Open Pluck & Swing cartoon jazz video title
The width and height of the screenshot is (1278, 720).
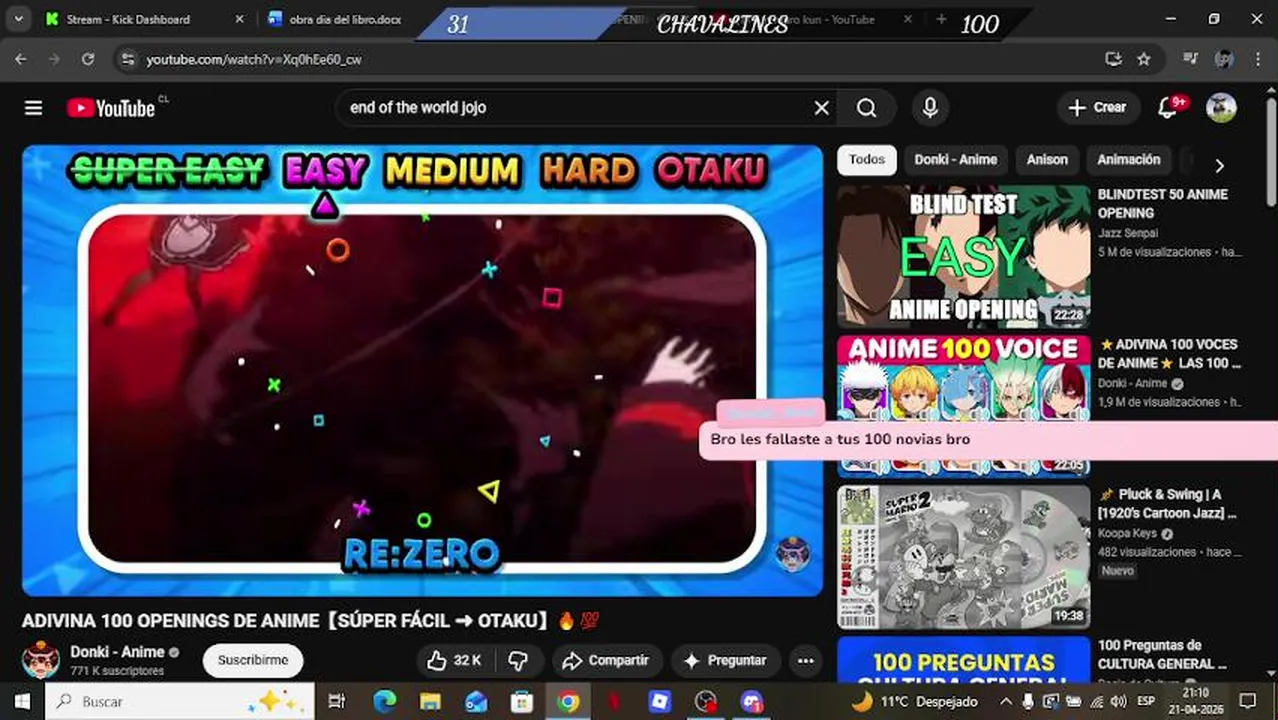pos(1167,503)
